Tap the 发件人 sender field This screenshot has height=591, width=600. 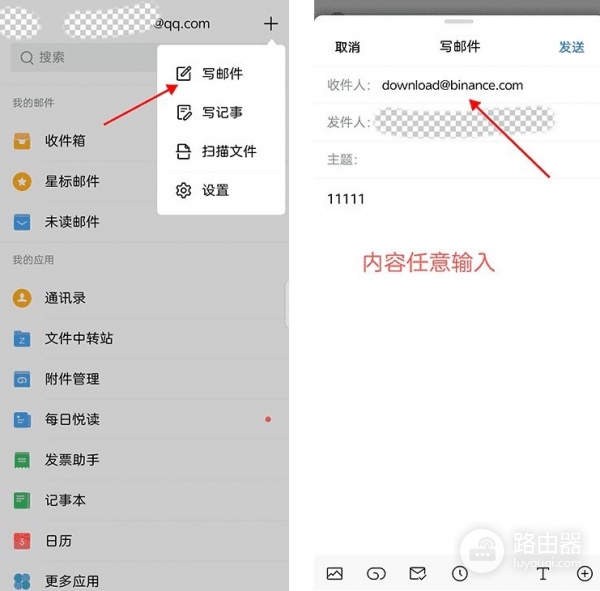pyautogui.click(x=457, y=122)
